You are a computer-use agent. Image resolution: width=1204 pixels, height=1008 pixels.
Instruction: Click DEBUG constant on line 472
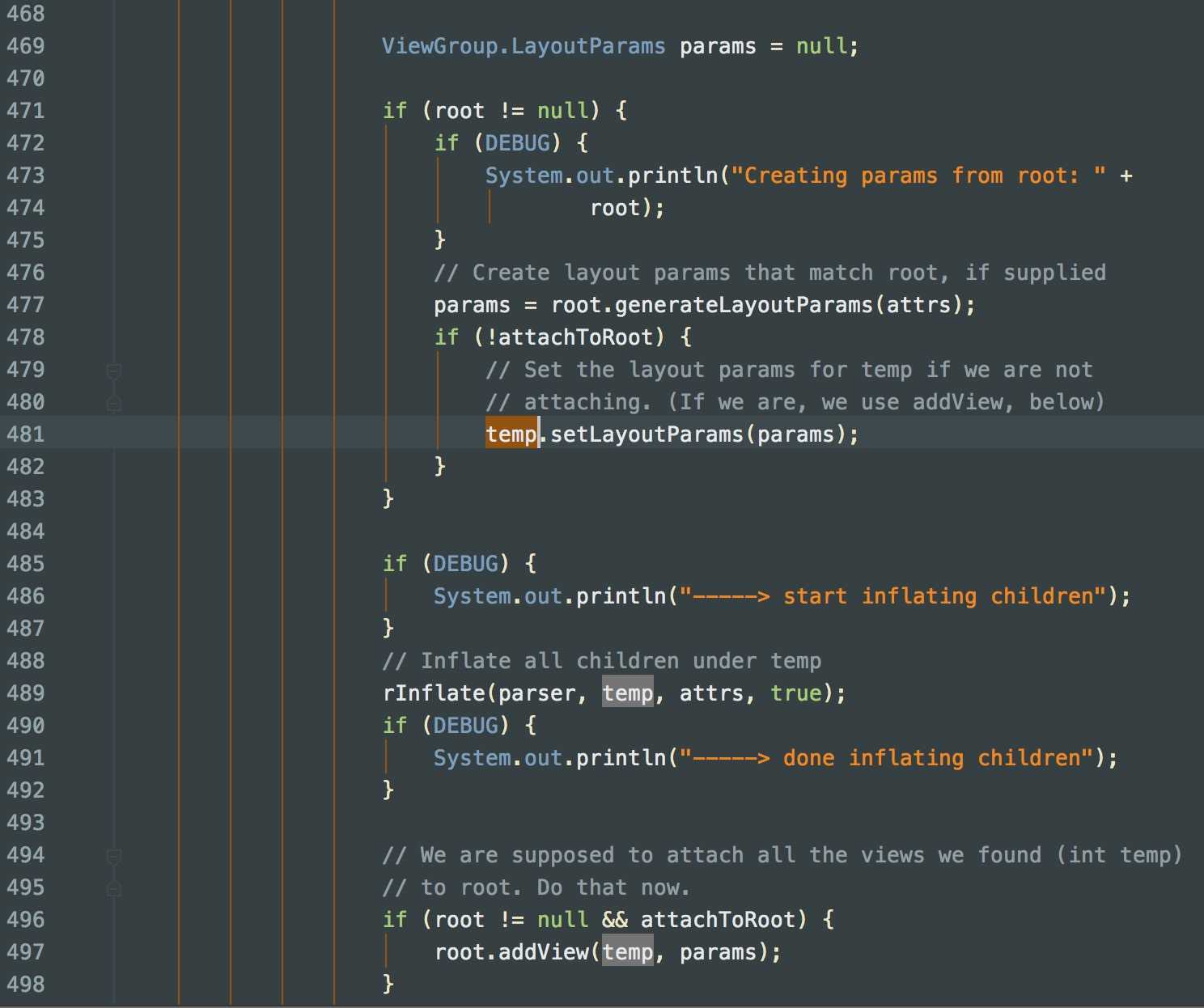(x=517, y=143)
